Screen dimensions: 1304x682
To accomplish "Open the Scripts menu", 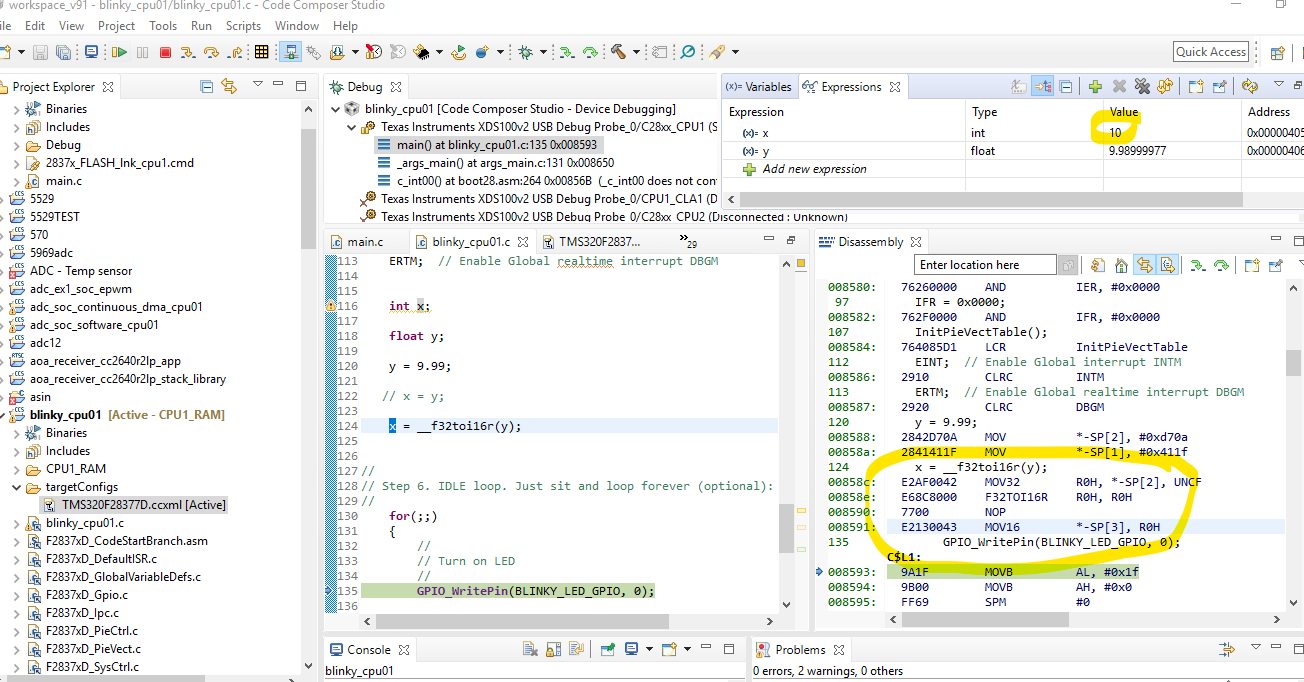I will [x=243, y=26].
